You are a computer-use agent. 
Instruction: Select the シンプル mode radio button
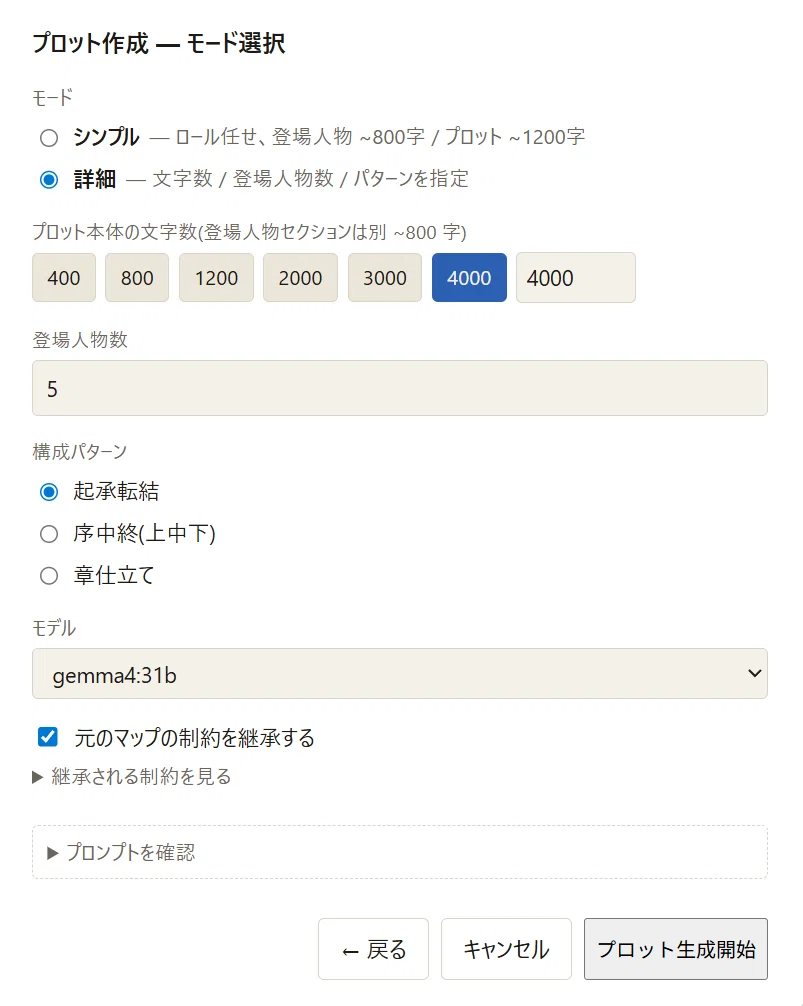tap(49, 138)
